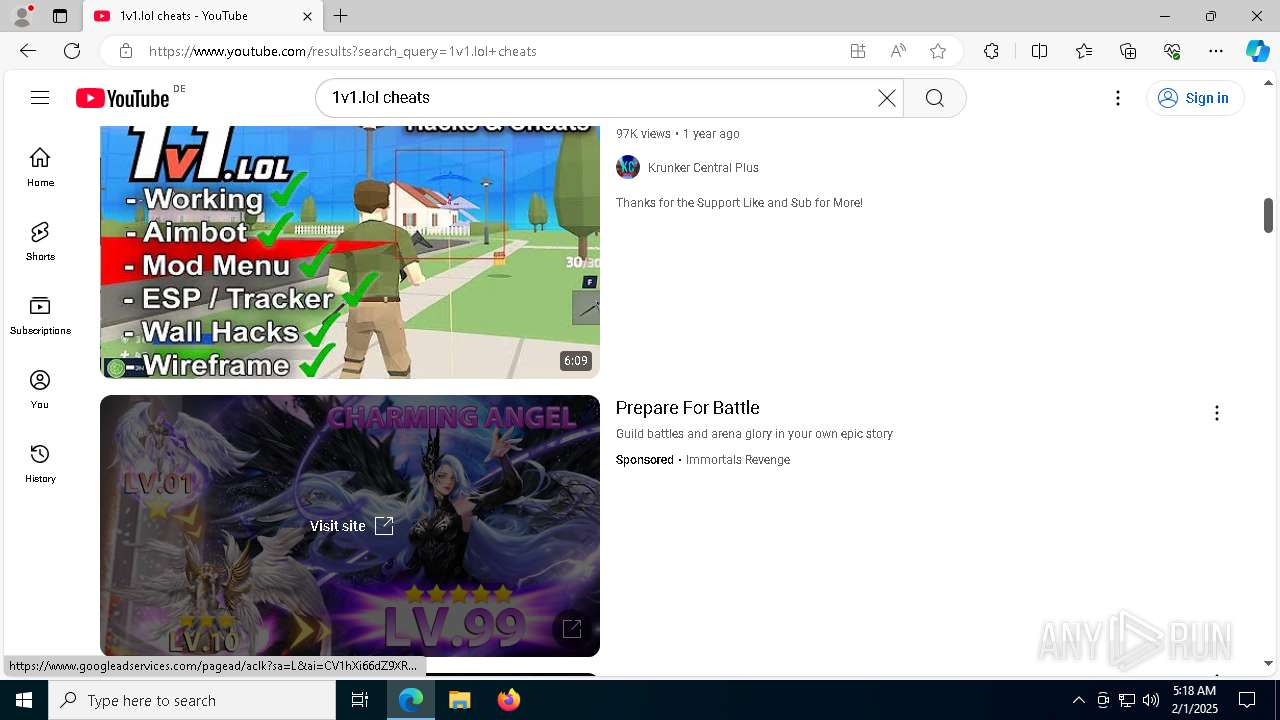1280x720 pixels.
Task: Clear the search query with X
Action: point(887,98)
